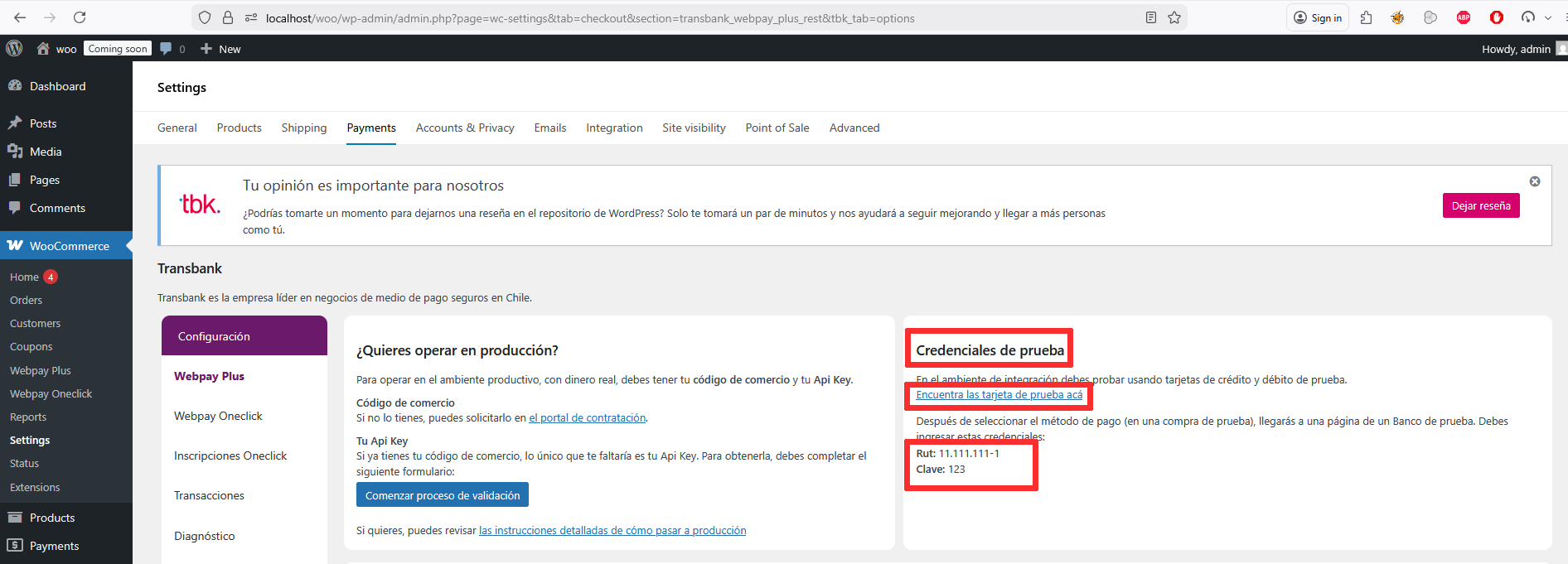Switch to Accounts & Privacy tab
This screenshot has height=564, width=1568.
(465, 128)
